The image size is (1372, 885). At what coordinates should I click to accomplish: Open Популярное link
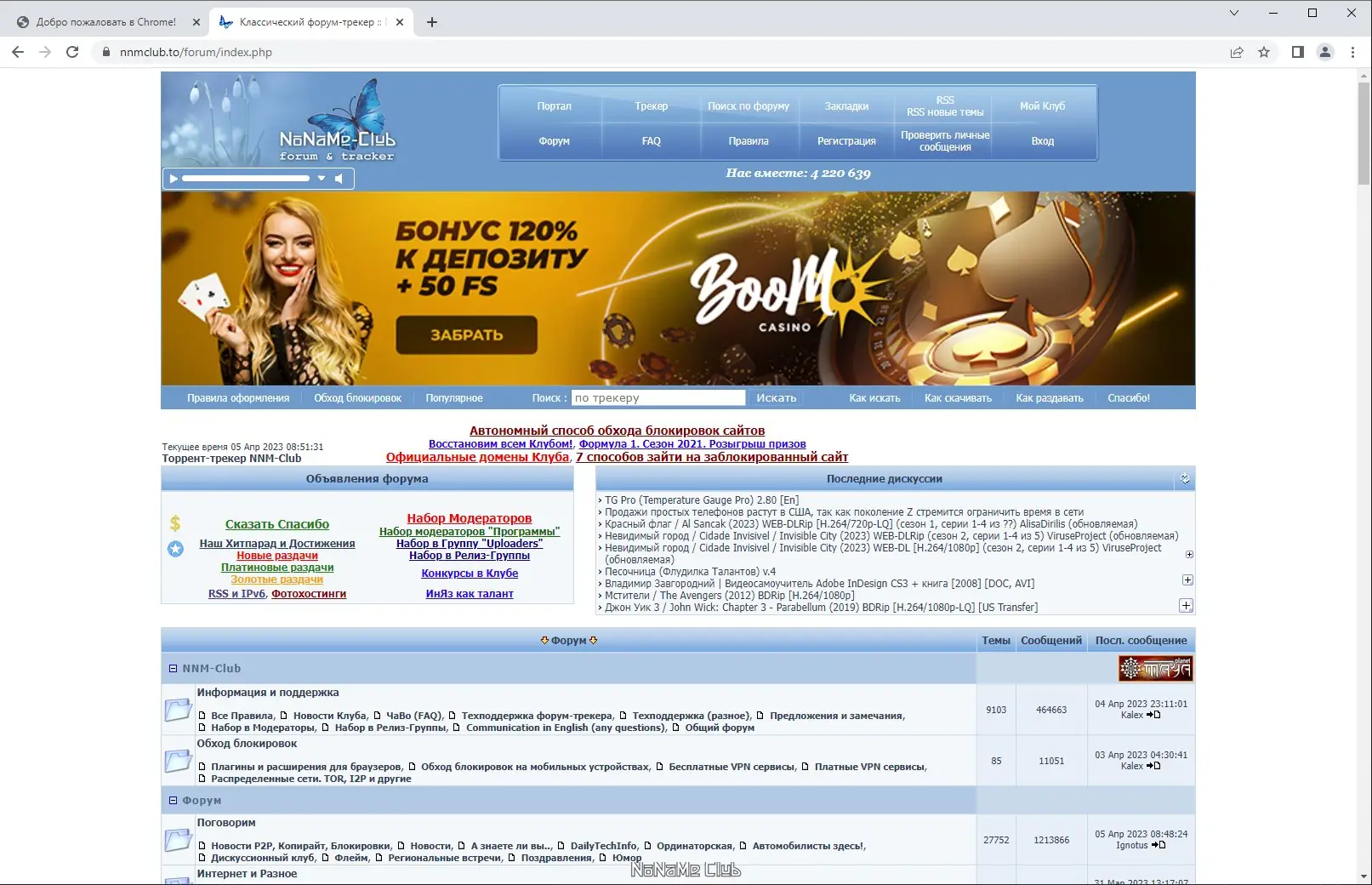click(x=454, y=398)
